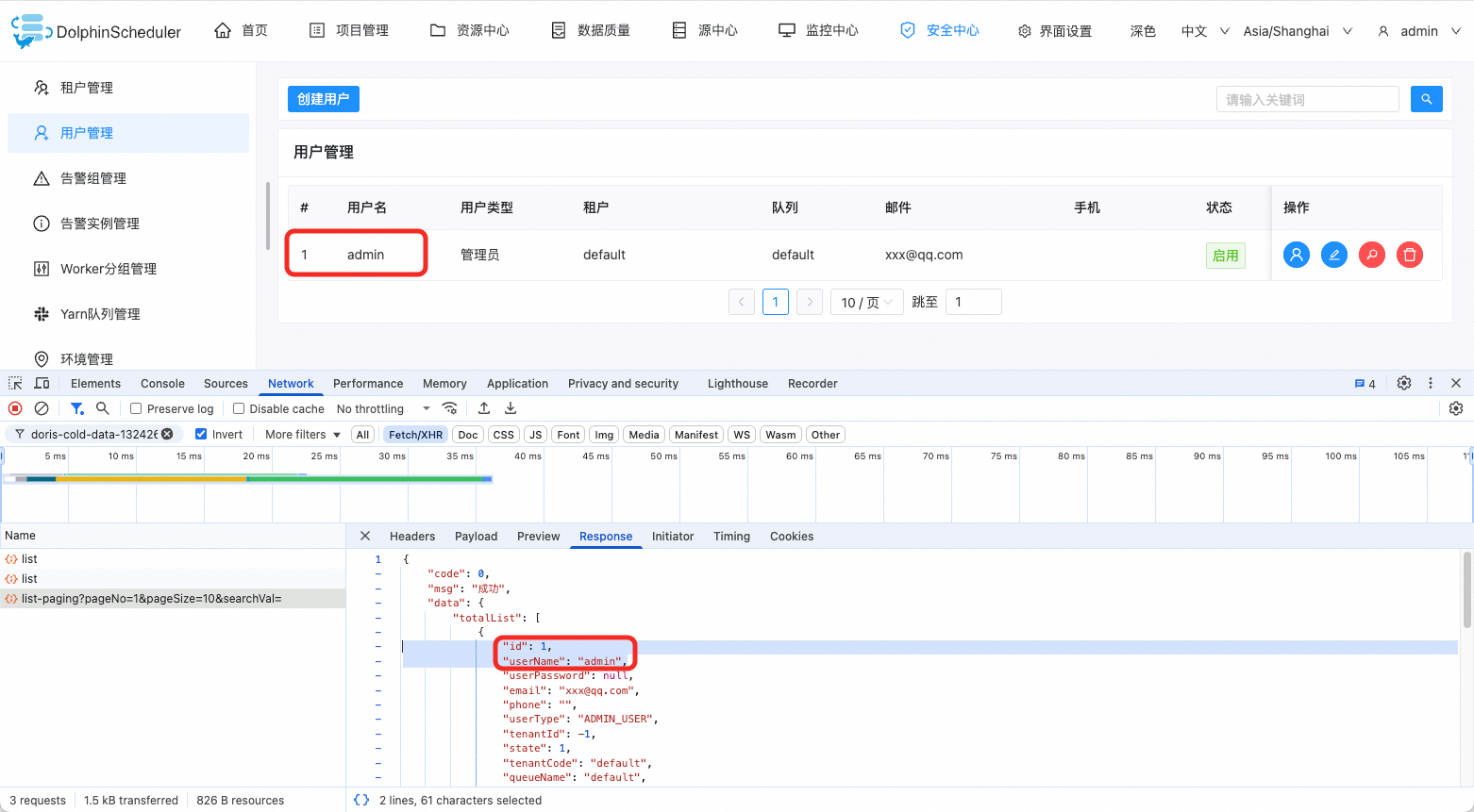Clear network log icon
Image resolution: width=1474 pixels, height=812 pixels.
click(42, 408)
